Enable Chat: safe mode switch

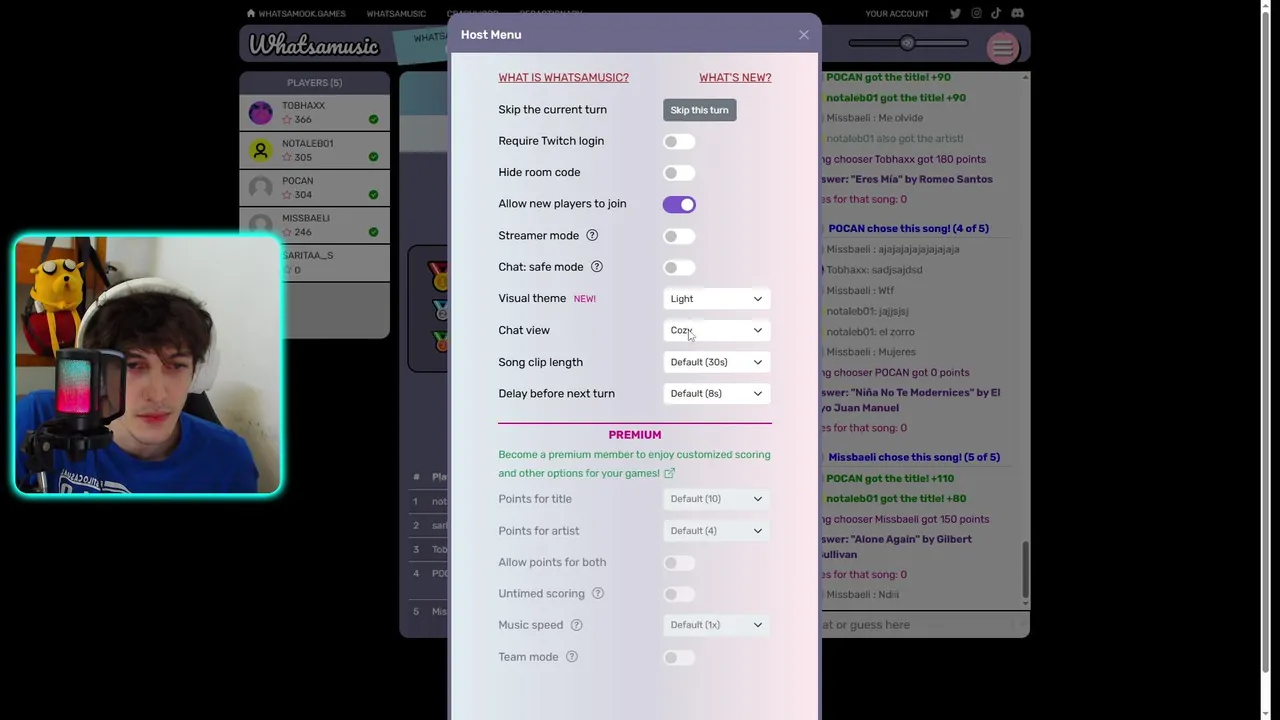tap(679, 267)
